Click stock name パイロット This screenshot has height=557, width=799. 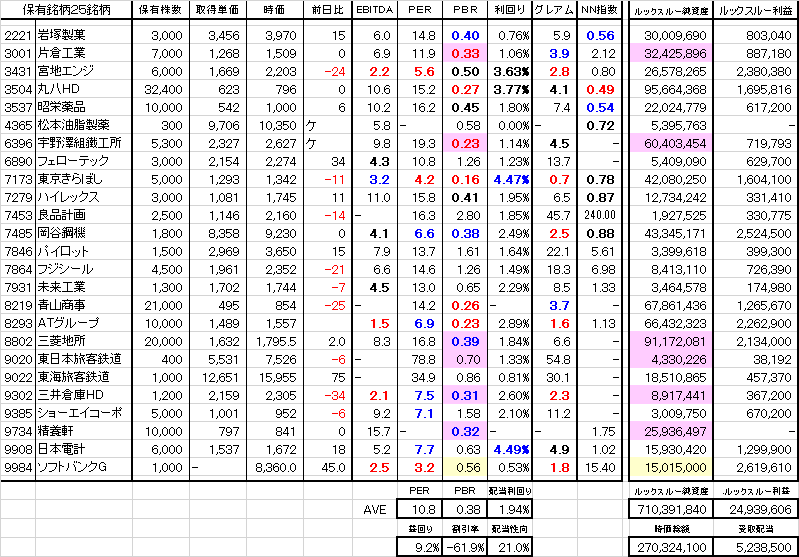click(63, 251)
